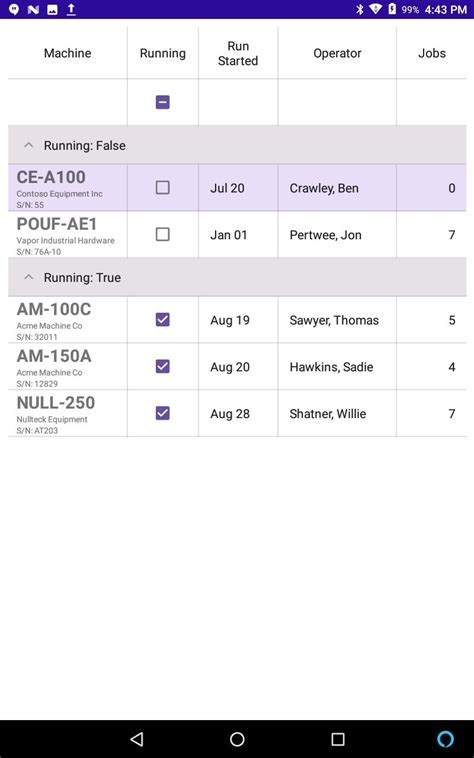Tap the Android home circle icon
This screenshot has height=758, width=474.
coord(237,739)
